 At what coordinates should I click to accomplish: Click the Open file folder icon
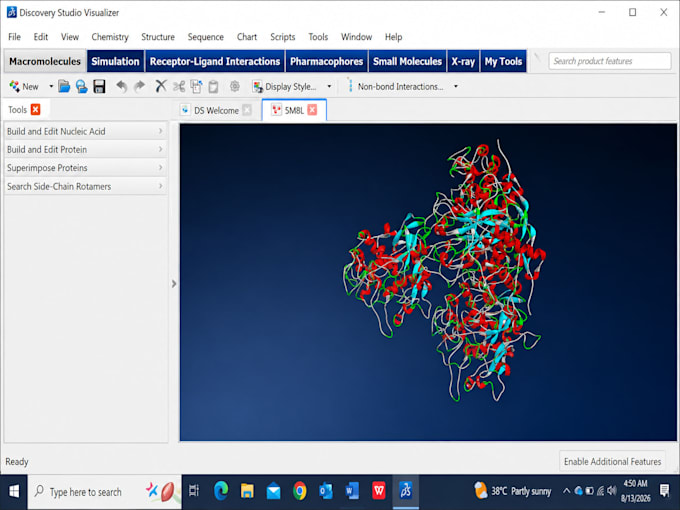pyautogui.click(x=64, y=87)
